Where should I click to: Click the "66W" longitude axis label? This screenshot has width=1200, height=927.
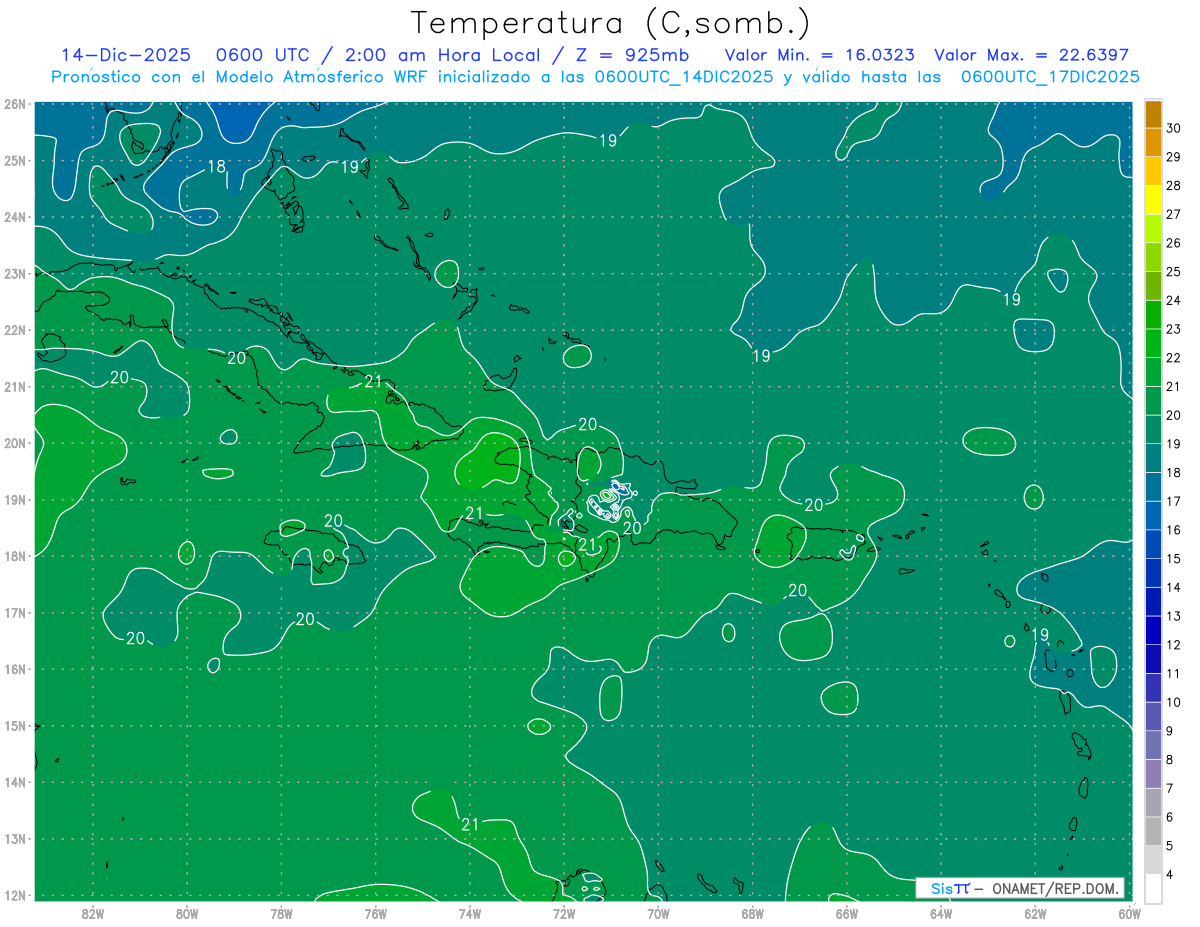(x=846, y=912)
